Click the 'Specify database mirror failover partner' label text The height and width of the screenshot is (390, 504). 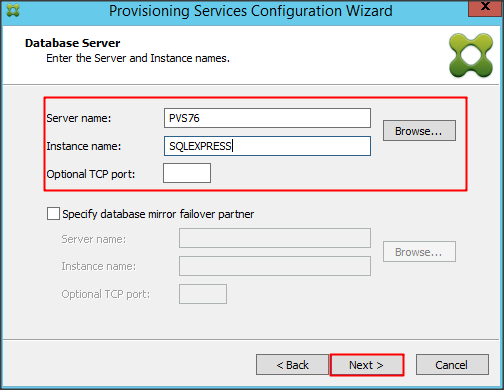click(158, 214)
